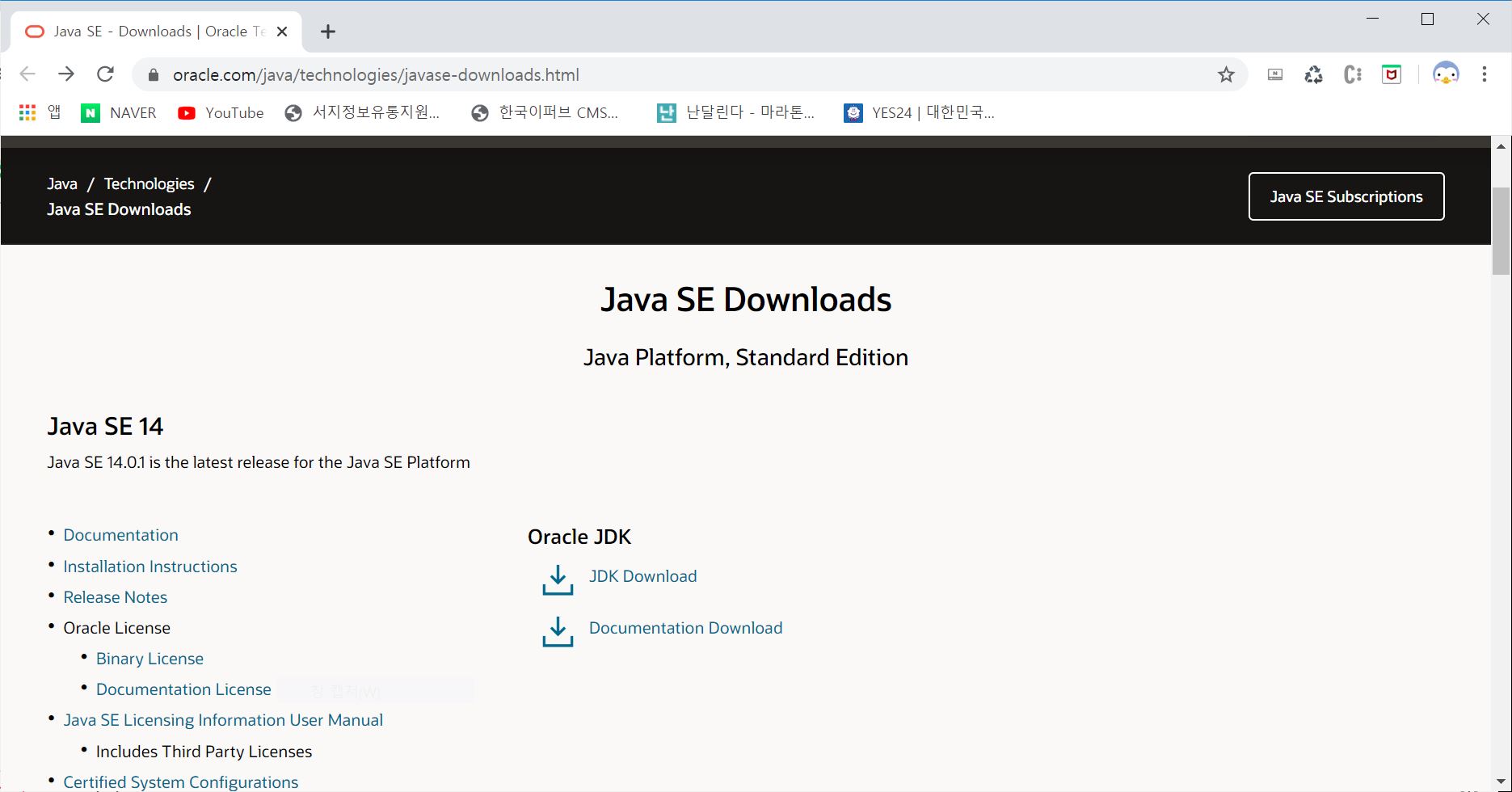Screen dimensions: 1512x792
Task: Click the JDK Download link
Action: pyautogui.click(x=642, y=576)
